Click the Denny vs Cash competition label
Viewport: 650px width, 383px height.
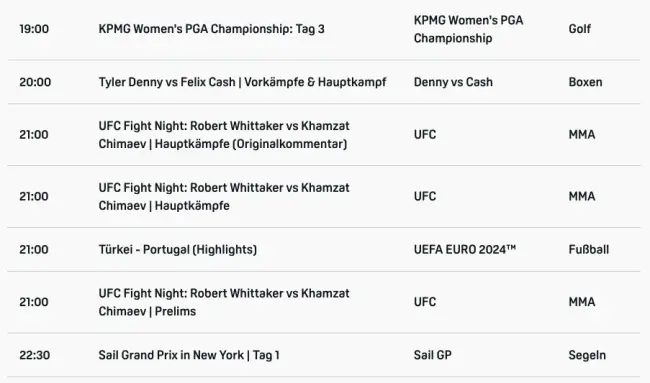coord(453,82)
